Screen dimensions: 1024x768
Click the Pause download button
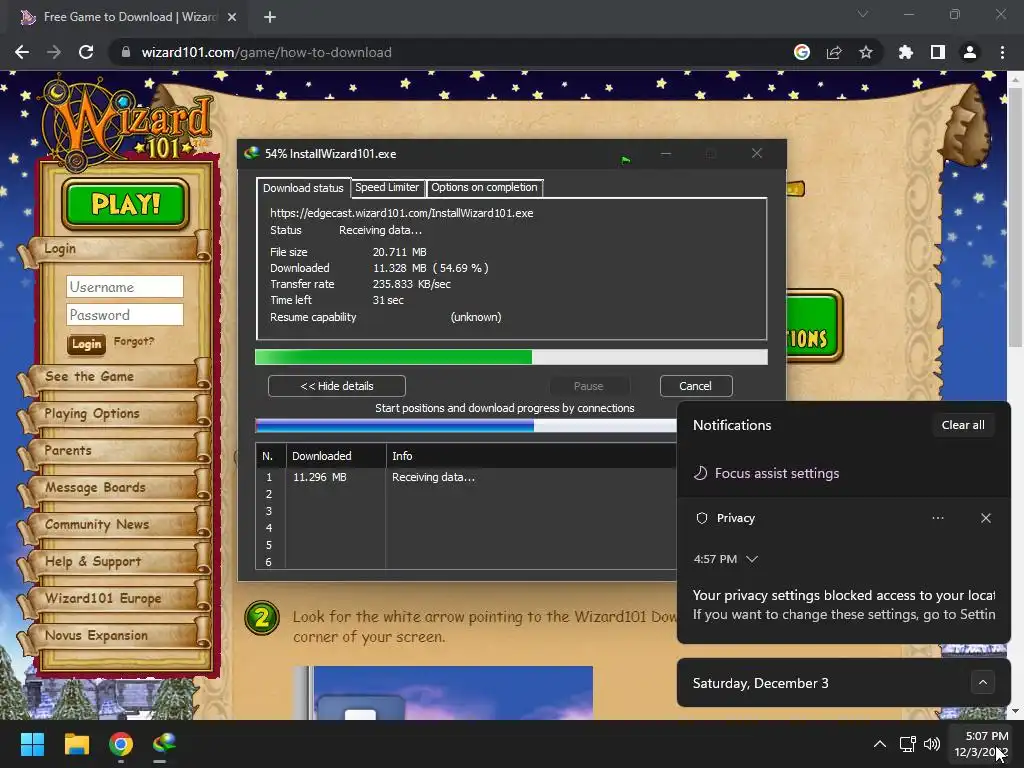588,386
